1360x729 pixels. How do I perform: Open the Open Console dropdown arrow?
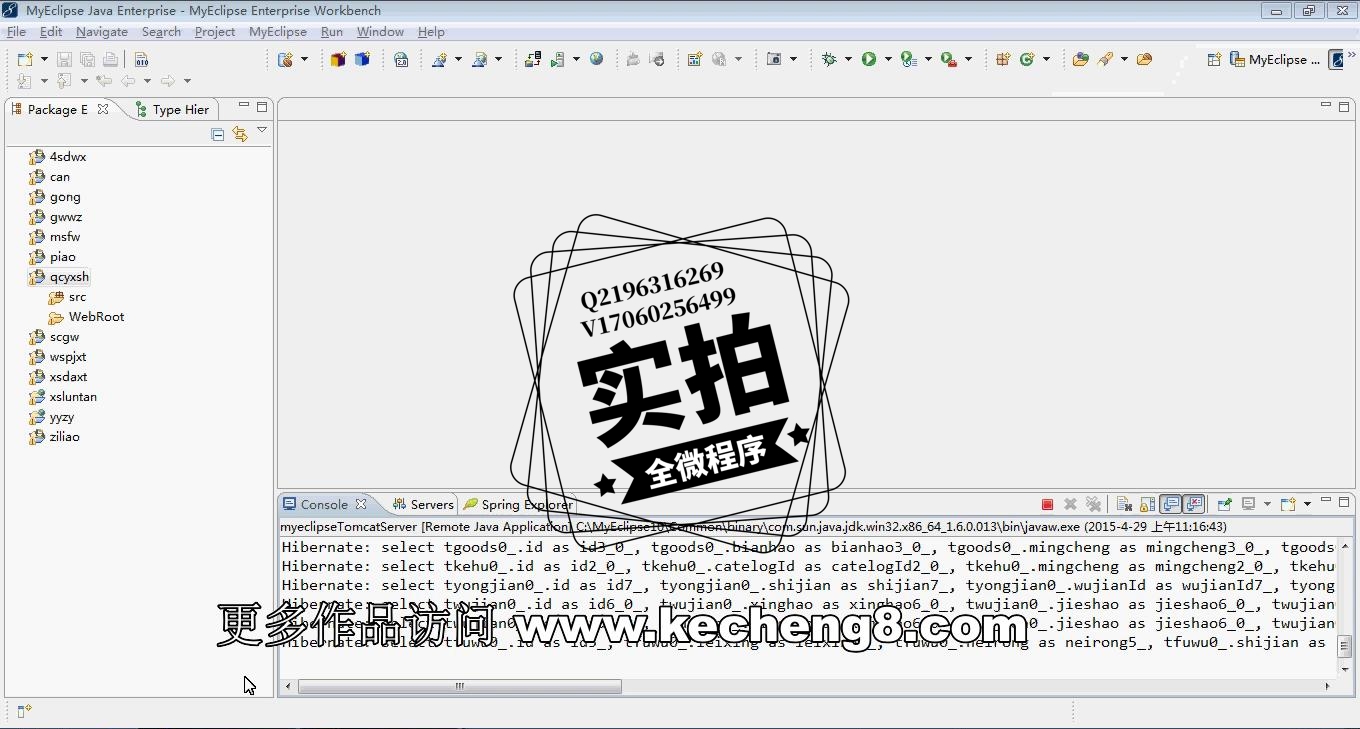tap(1307, 504)
